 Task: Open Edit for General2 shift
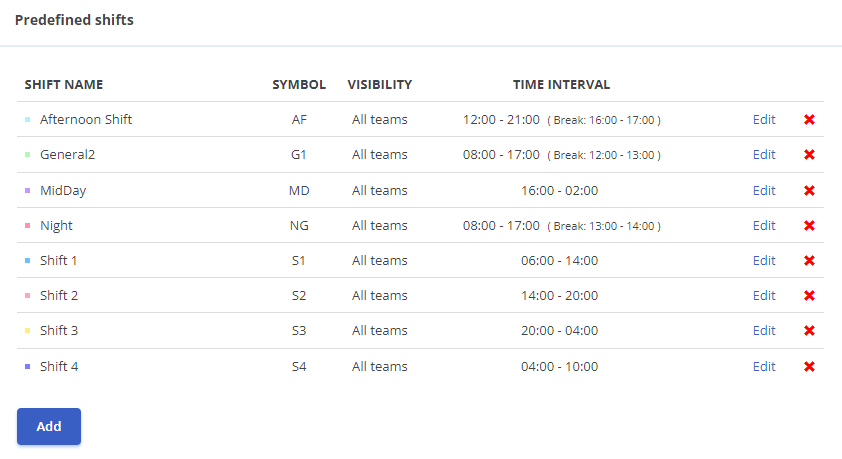tap(764, 155)
